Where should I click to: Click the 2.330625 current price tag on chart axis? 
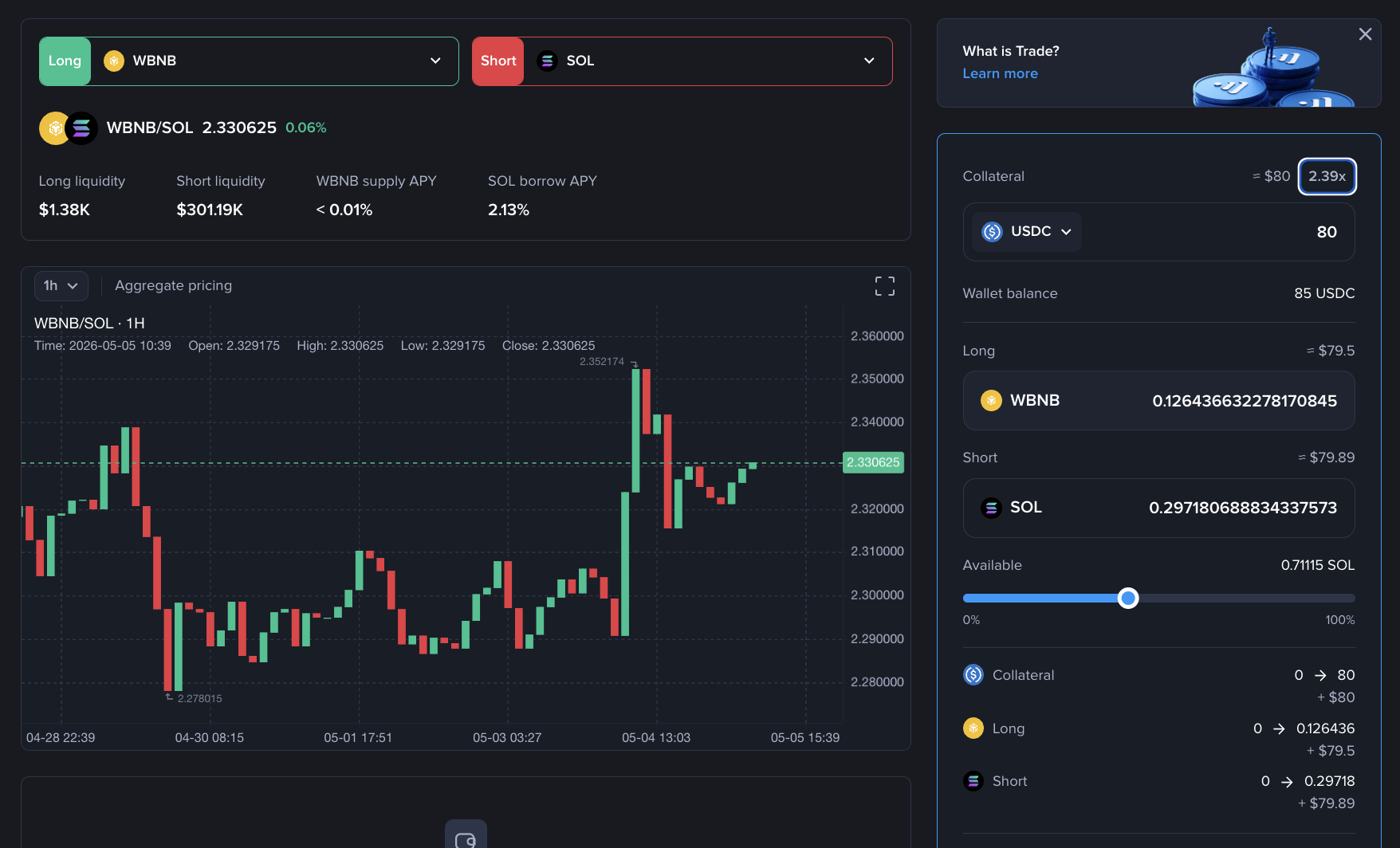click(x=873, y=462)
